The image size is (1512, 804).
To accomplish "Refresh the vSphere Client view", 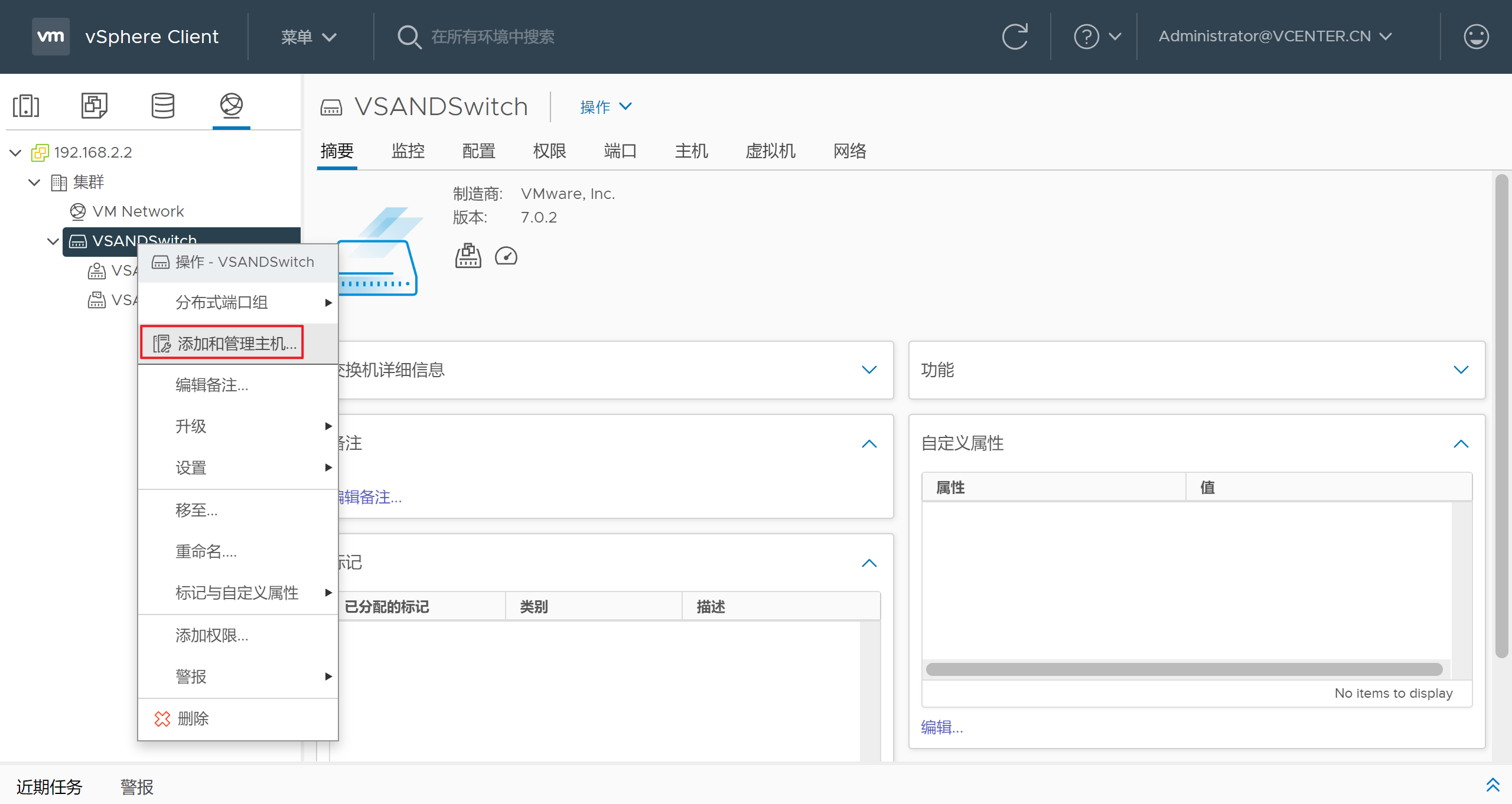I will tap(1015, 37).
